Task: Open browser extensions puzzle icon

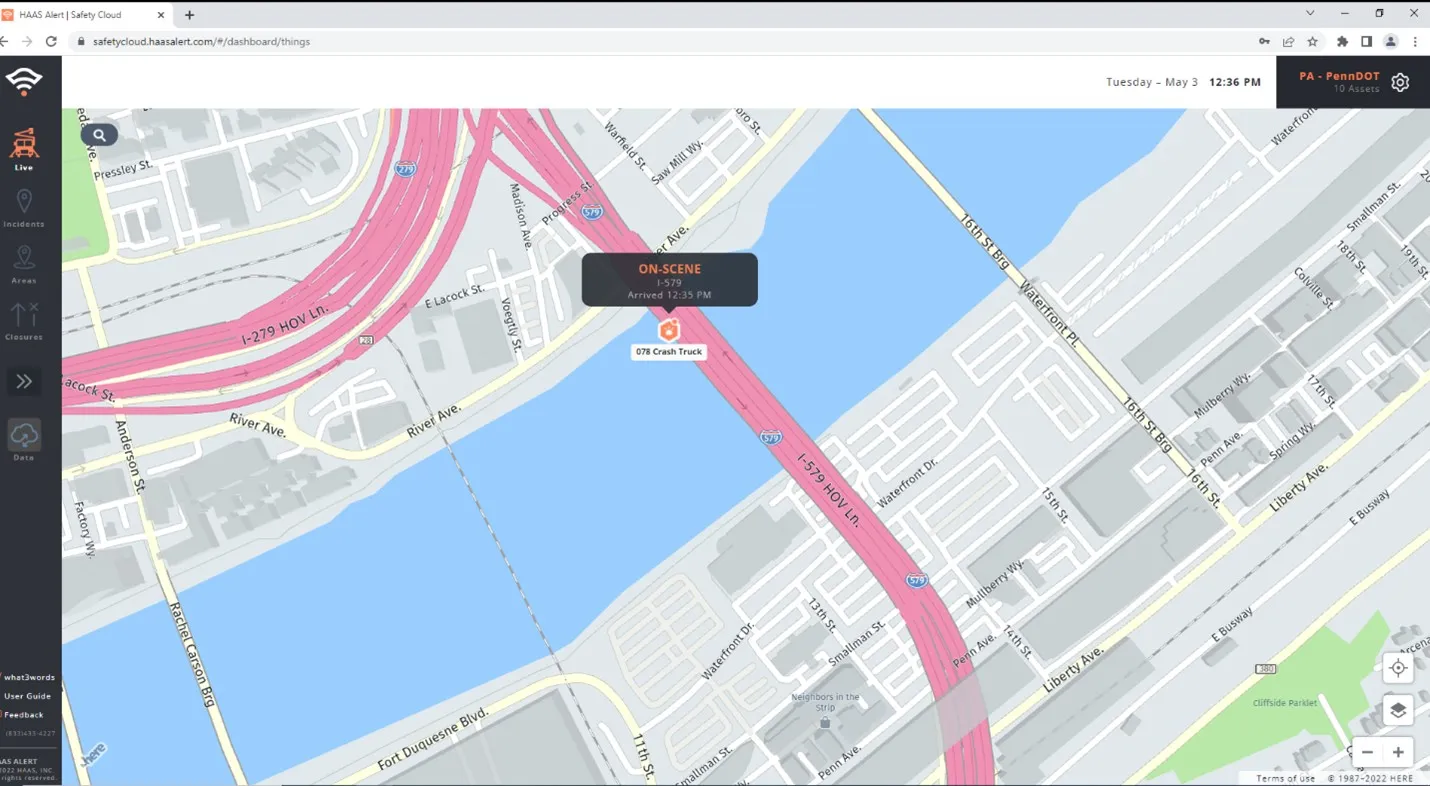Action: pyautogui.click(x=1342, y=42)
